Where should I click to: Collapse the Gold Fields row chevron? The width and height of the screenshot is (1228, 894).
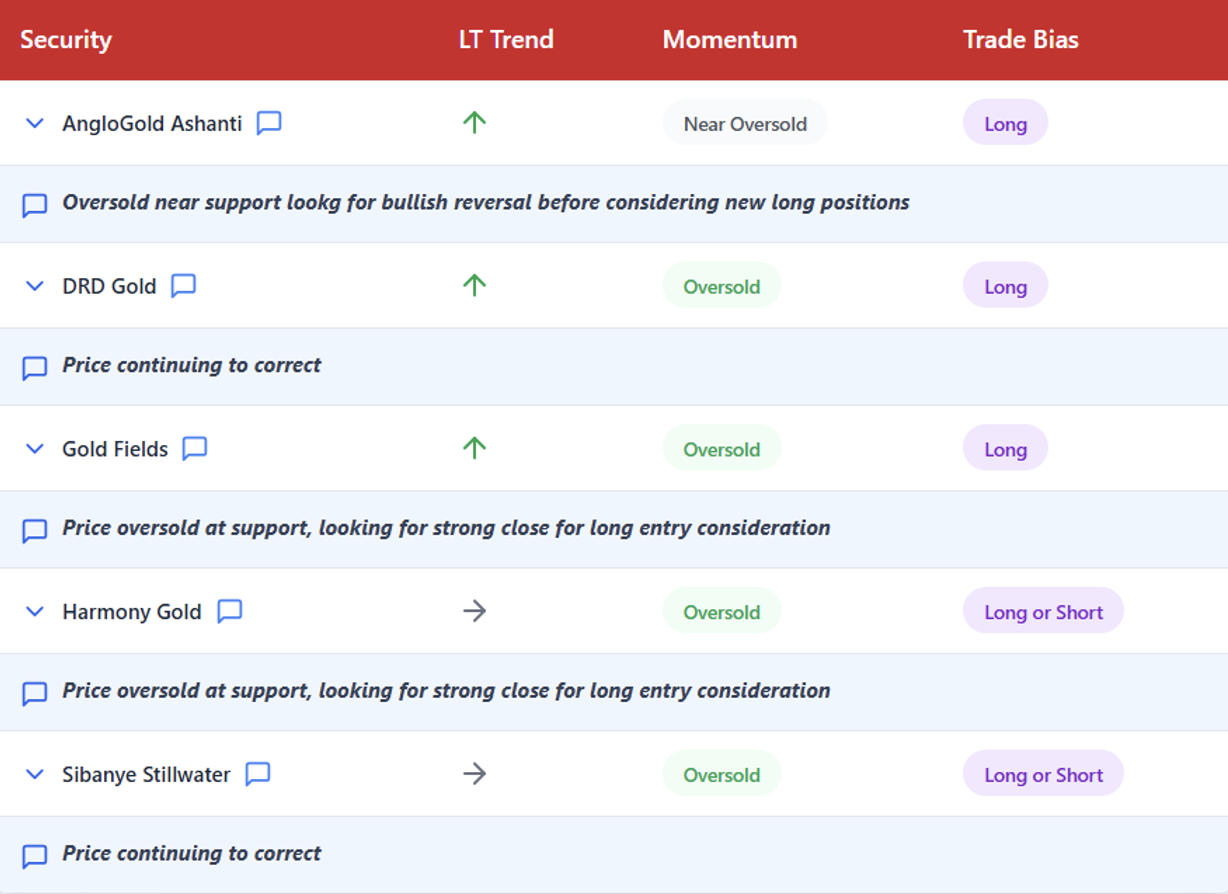(x=35, y=449)
